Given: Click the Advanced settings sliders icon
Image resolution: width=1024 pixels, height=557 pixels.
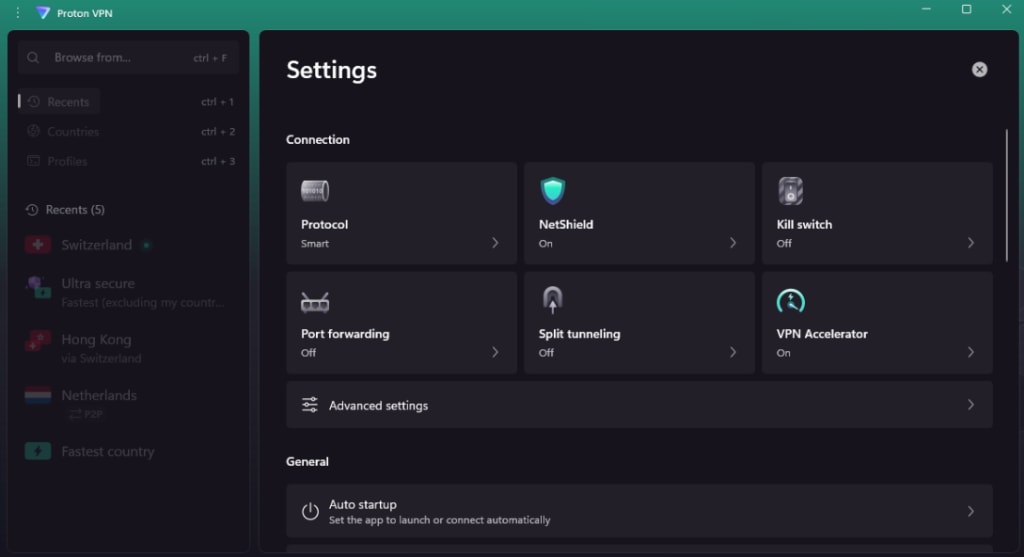Looking at the screenshot, I should click(x=310, y=405).
